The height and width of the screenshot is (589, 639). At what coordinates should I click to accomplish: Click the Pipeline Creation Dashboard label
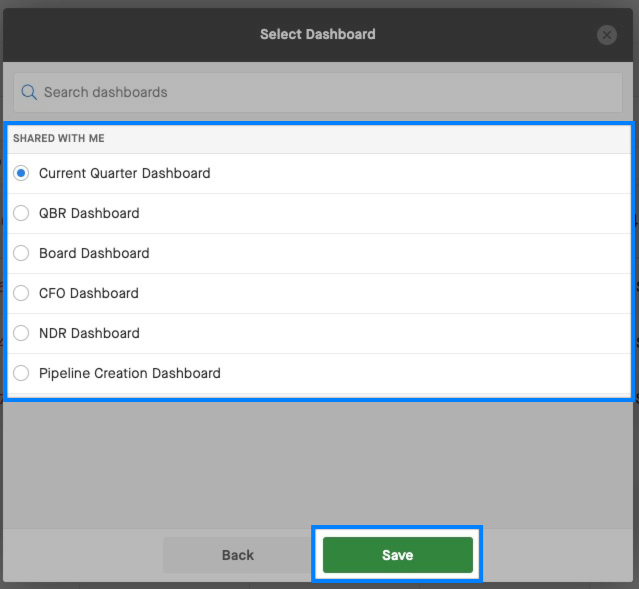point(130,373)
